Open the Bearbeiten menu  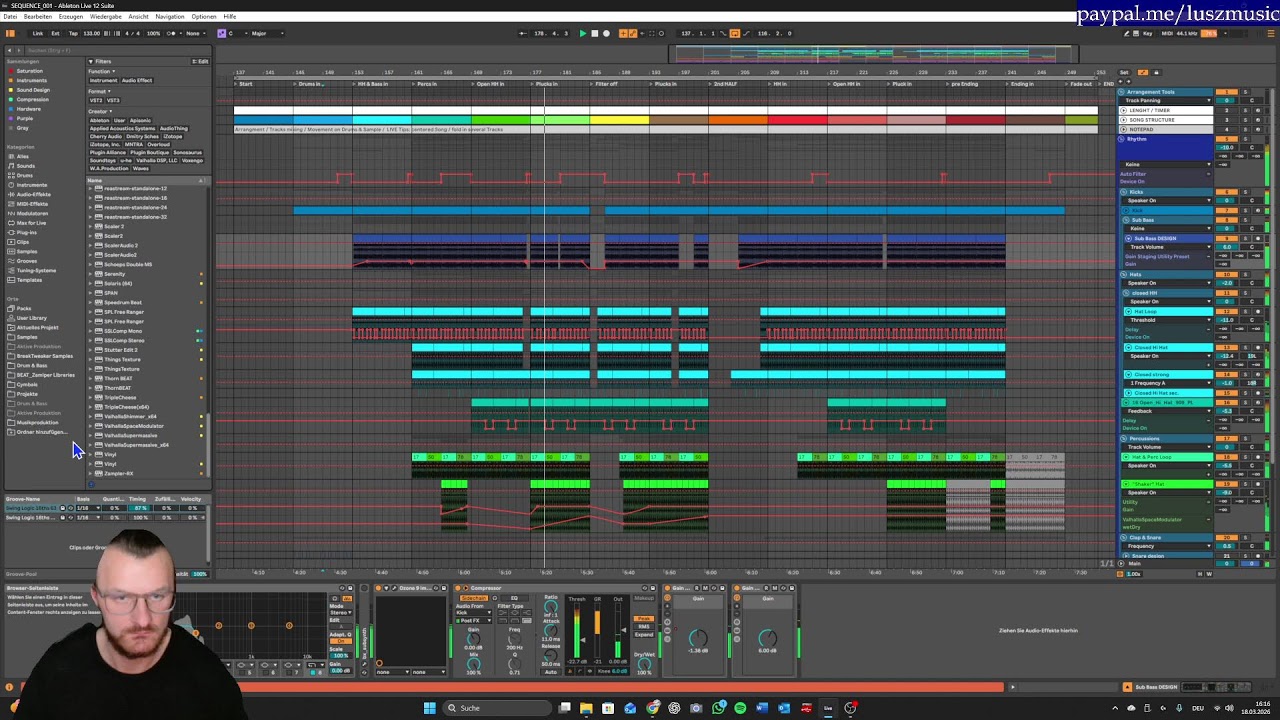38,17
